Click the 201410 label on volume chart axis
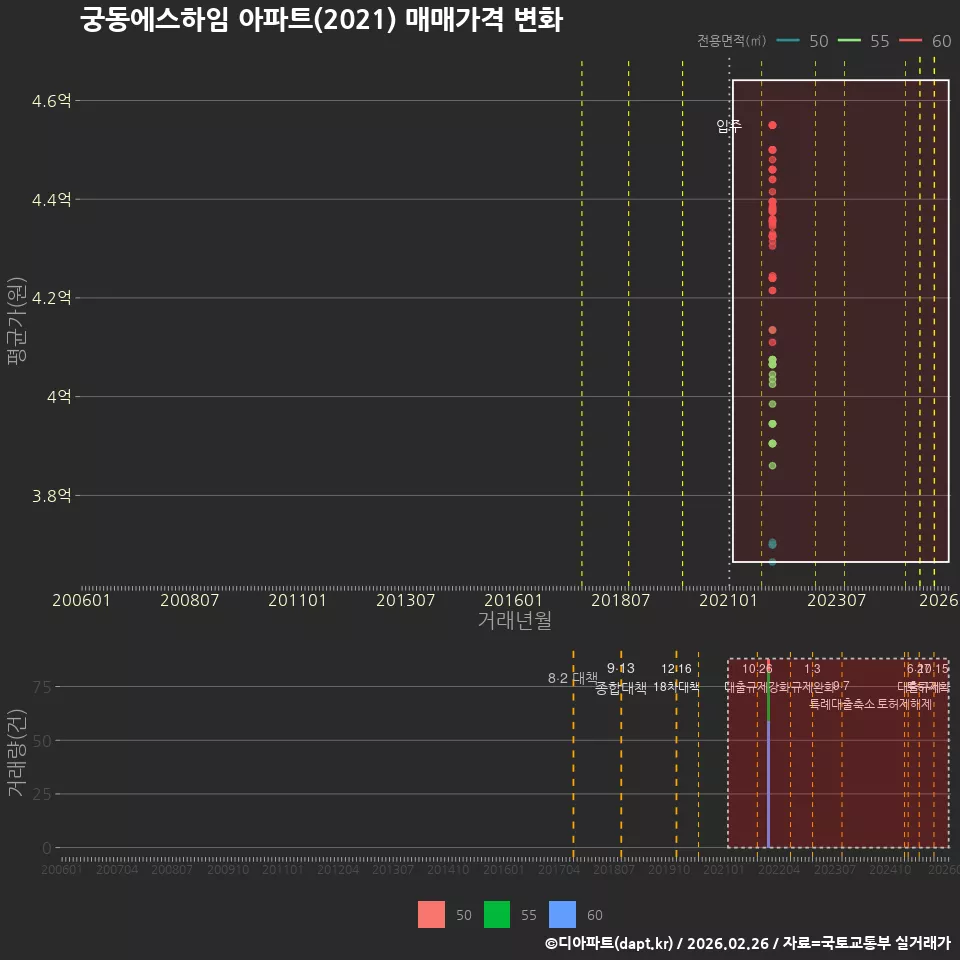Image resolution: width=960 pixels, height=960 pixels. coord(448,869)
